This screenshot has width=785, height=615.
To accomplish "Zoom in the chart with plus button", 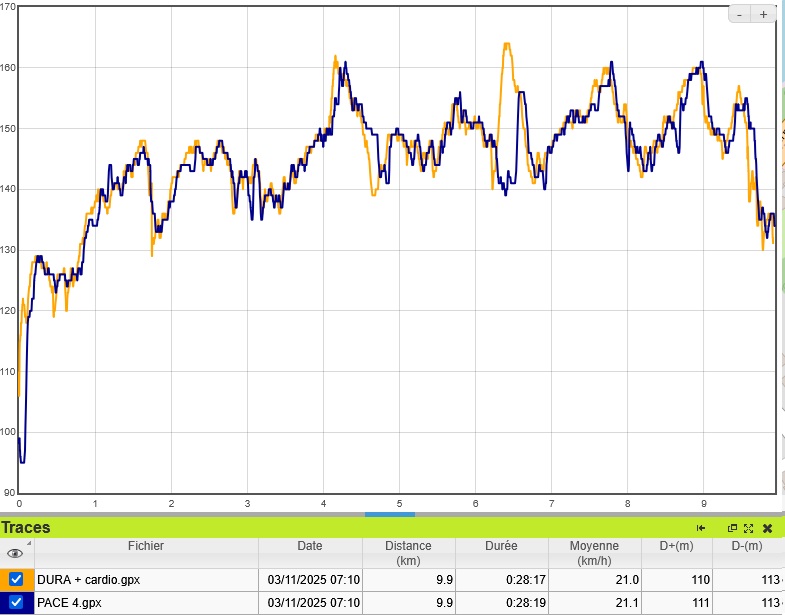I will click(x=764, y=14).
